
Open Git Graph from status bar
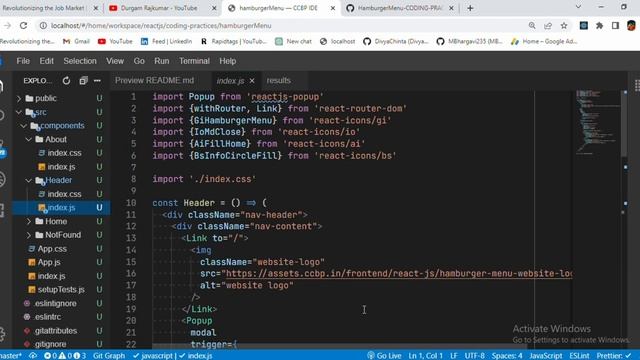tap(109, 356)
